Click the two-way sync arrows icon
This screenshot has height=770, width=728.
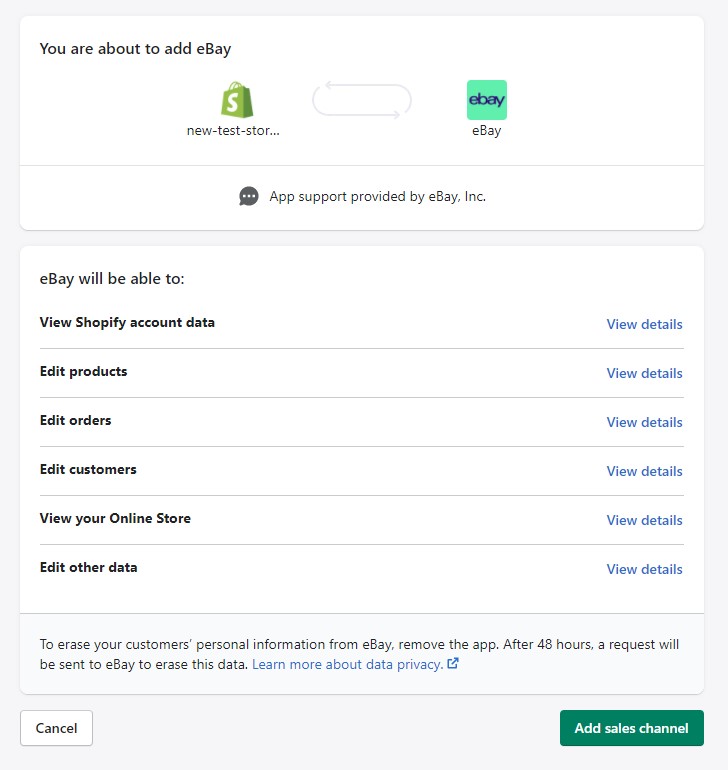(x=362, y=100)
